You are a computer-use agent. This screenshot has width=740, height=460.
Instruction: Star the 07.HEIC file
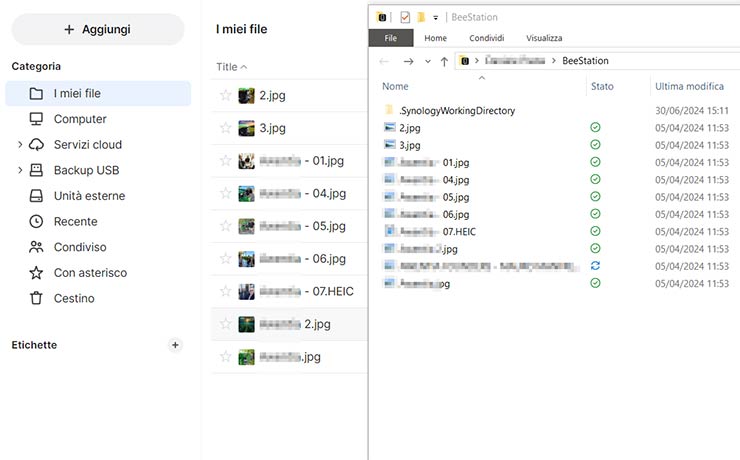[225, 292]
